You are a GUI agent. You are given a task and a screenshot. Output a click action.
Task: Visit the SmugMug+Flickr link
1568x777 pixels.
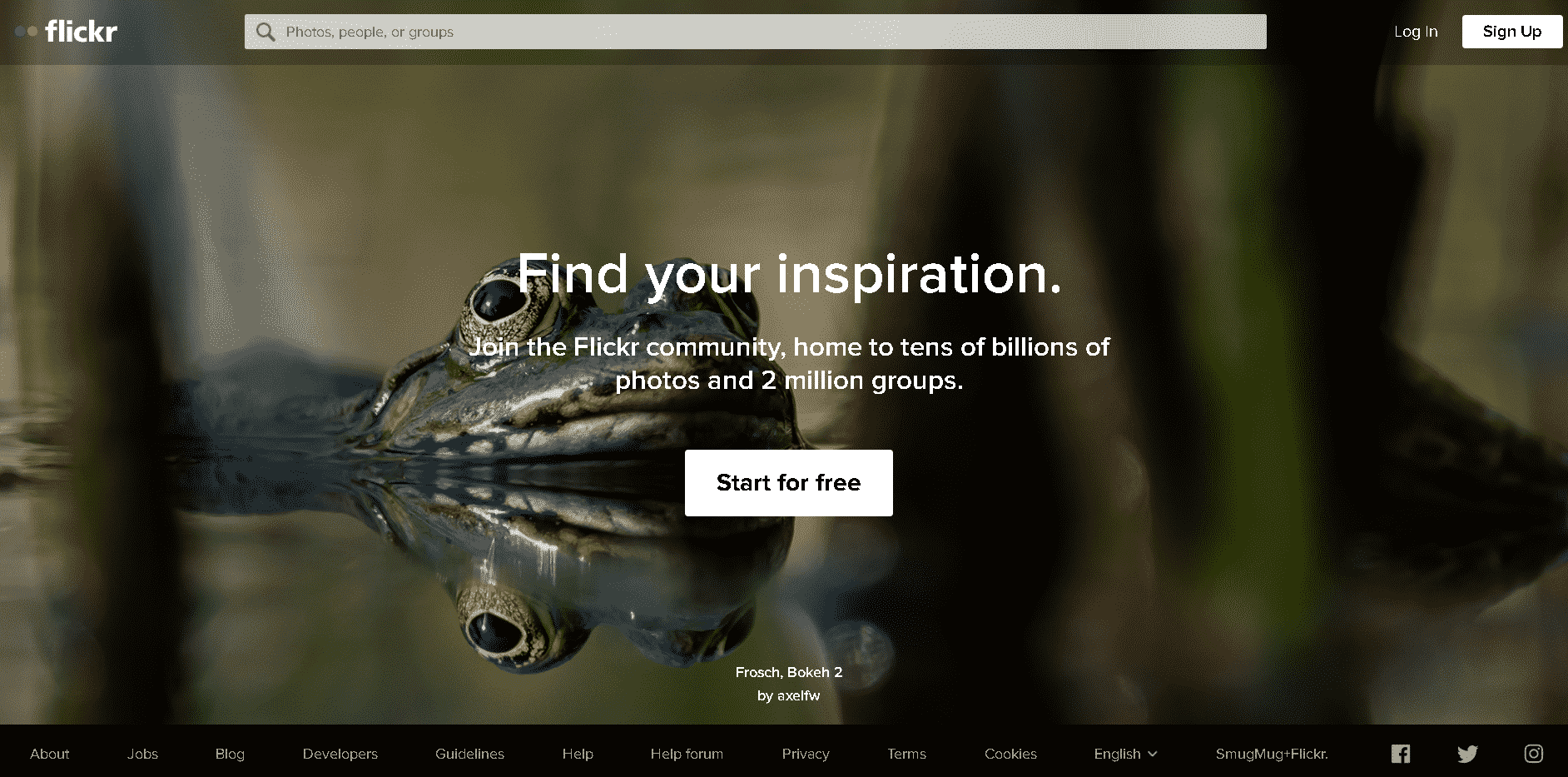[x=1272, y=754]
